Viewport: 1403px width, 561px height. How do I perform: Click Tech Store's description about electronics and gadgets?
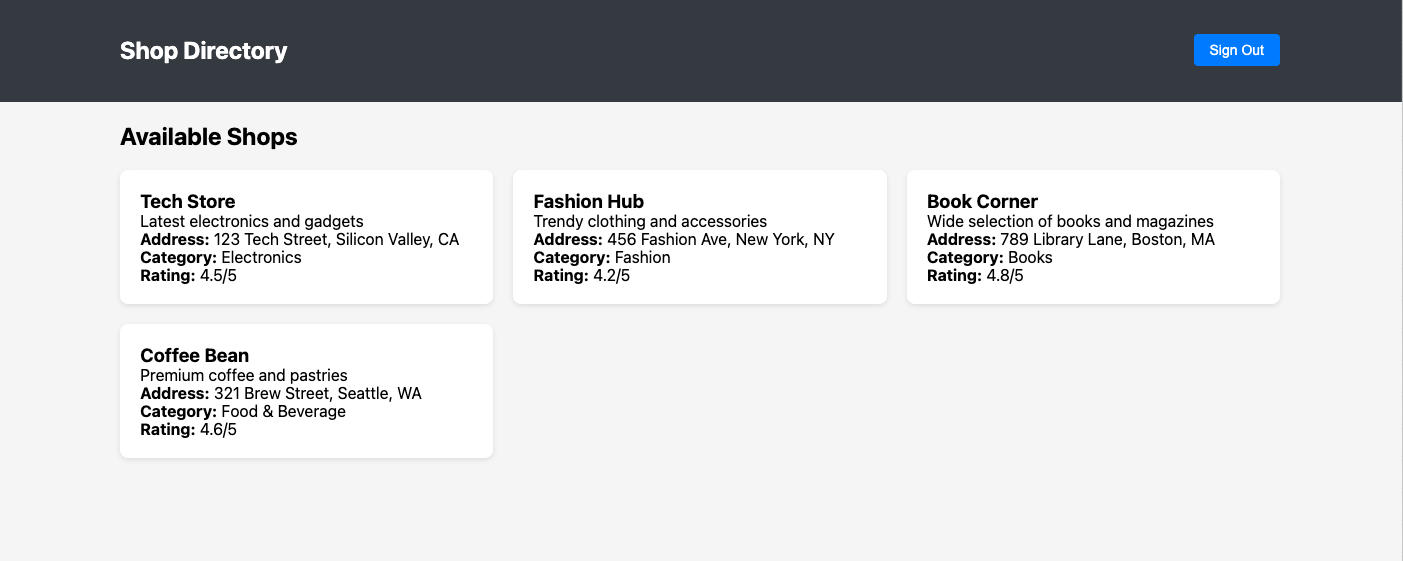click(x=252, y=221)
